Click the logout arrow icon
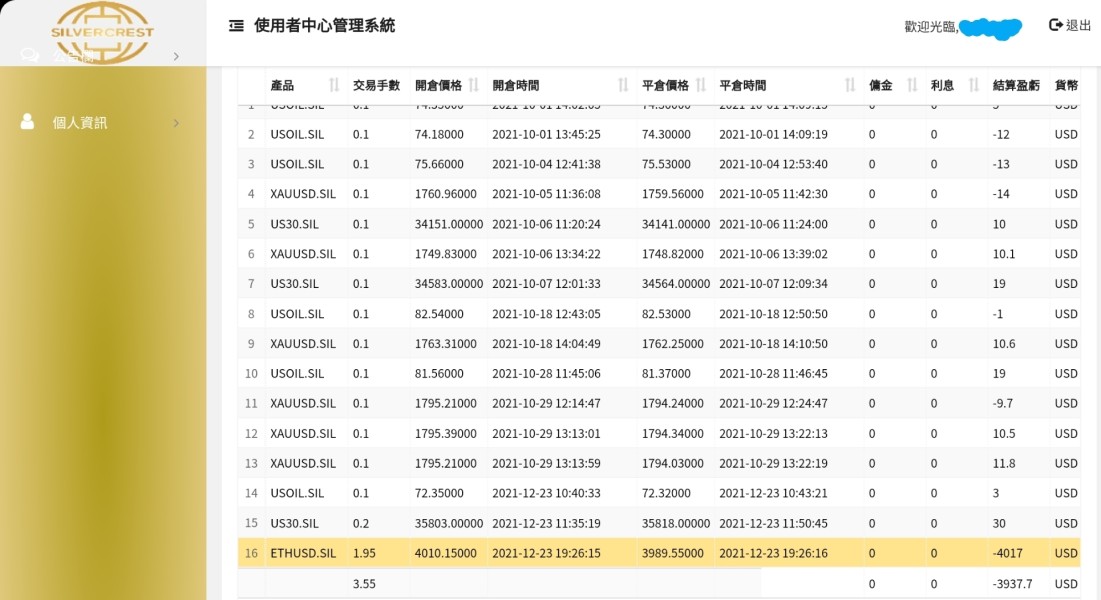1101x600 pixels. pyautogui.click(x=1055, y=25)
